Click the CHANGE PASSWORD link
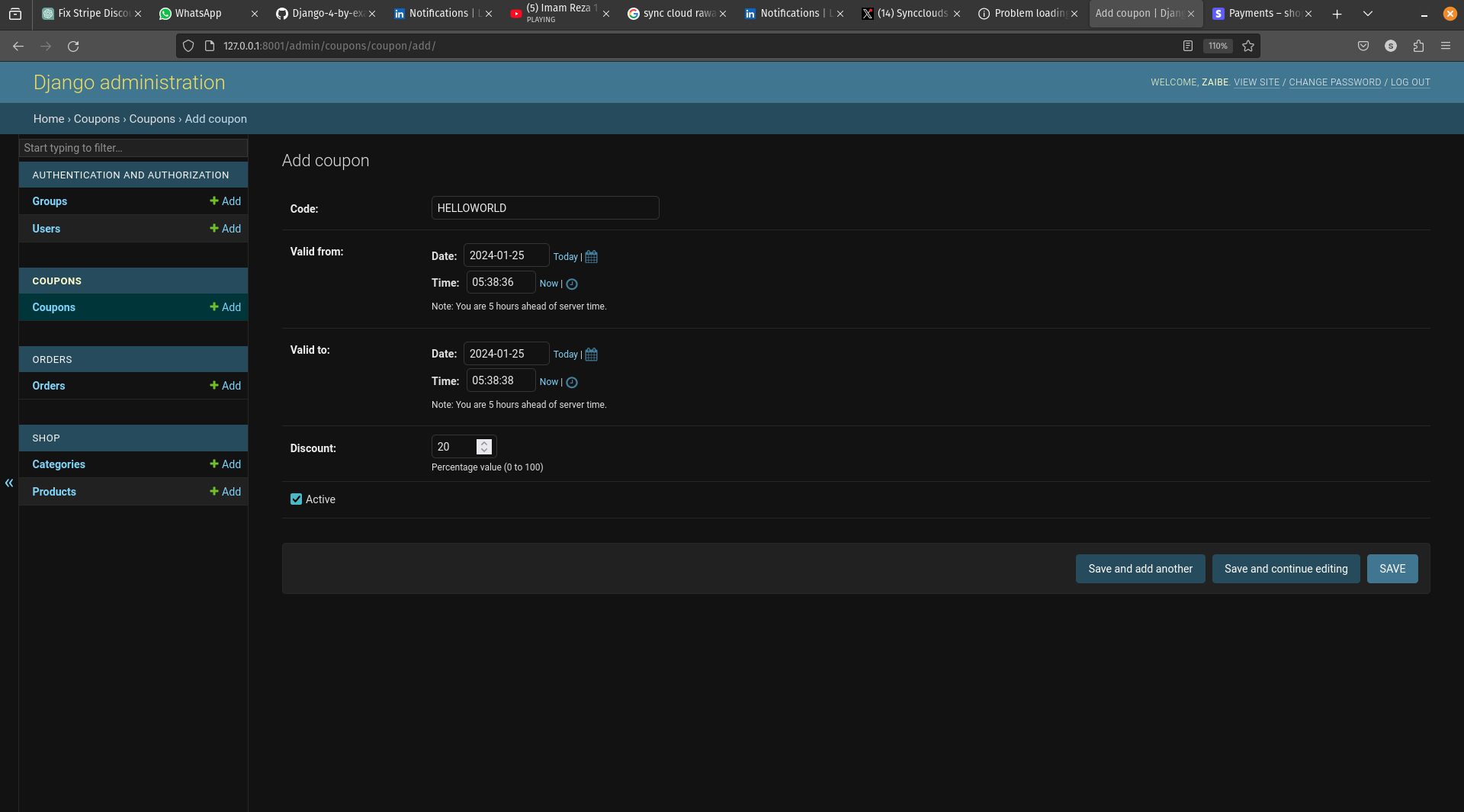This screenshot has width=1464, height=812. pos(1334,82)
